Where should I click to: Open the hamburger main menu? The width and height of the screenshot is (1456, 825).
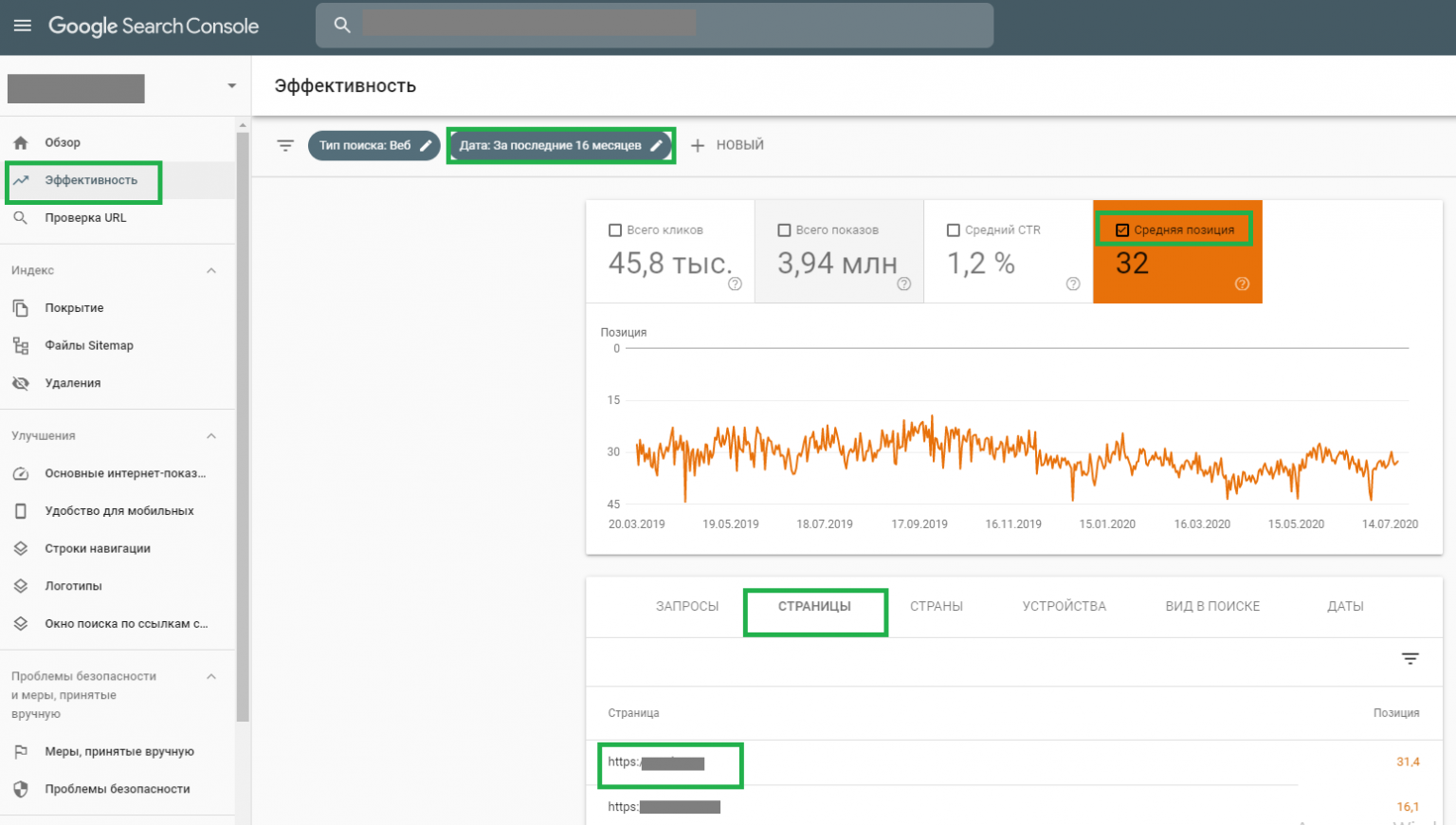point(22,26)
